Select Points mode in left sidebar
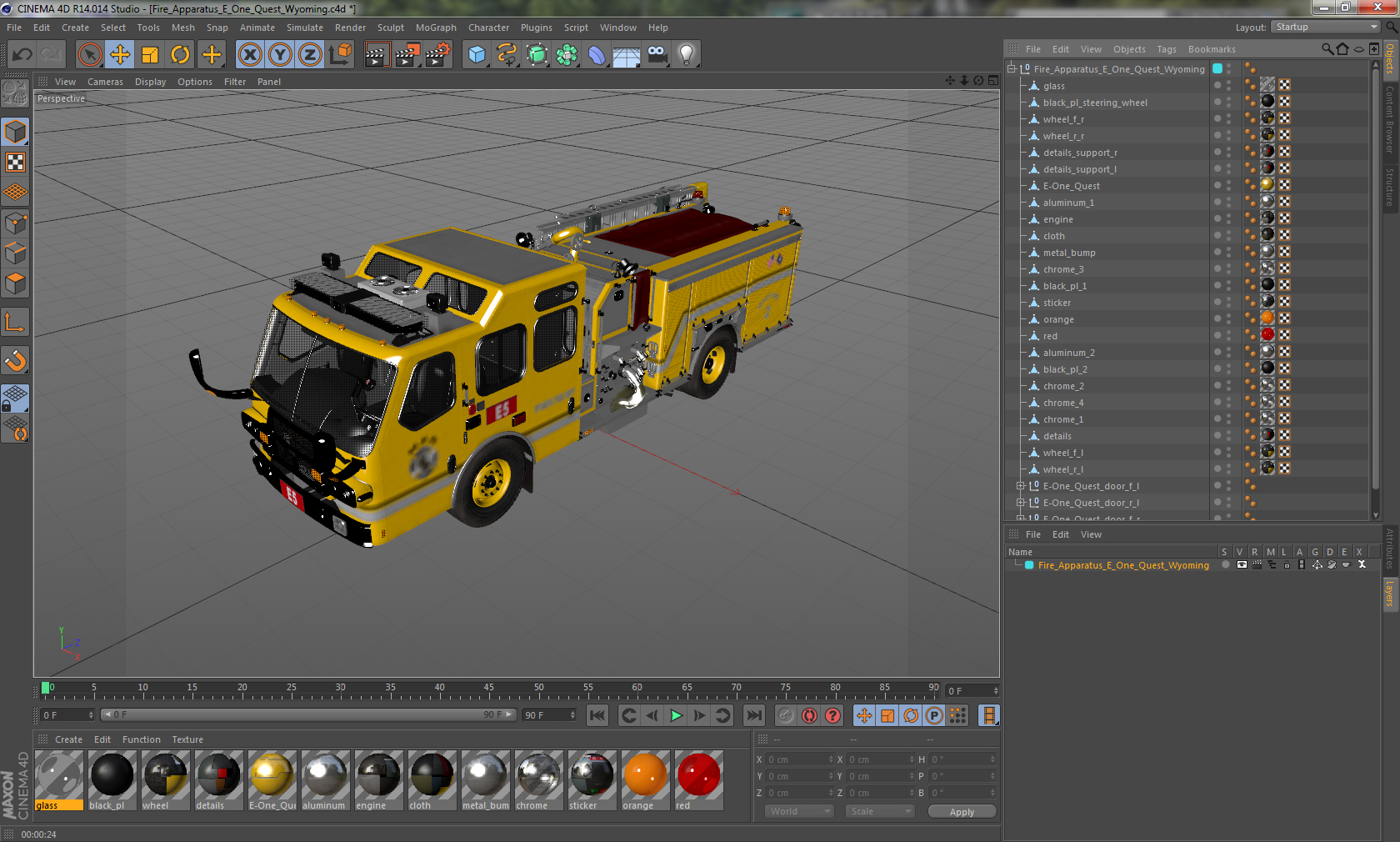This screenshot has height=842, width=1400. click(x=15, y=223)
